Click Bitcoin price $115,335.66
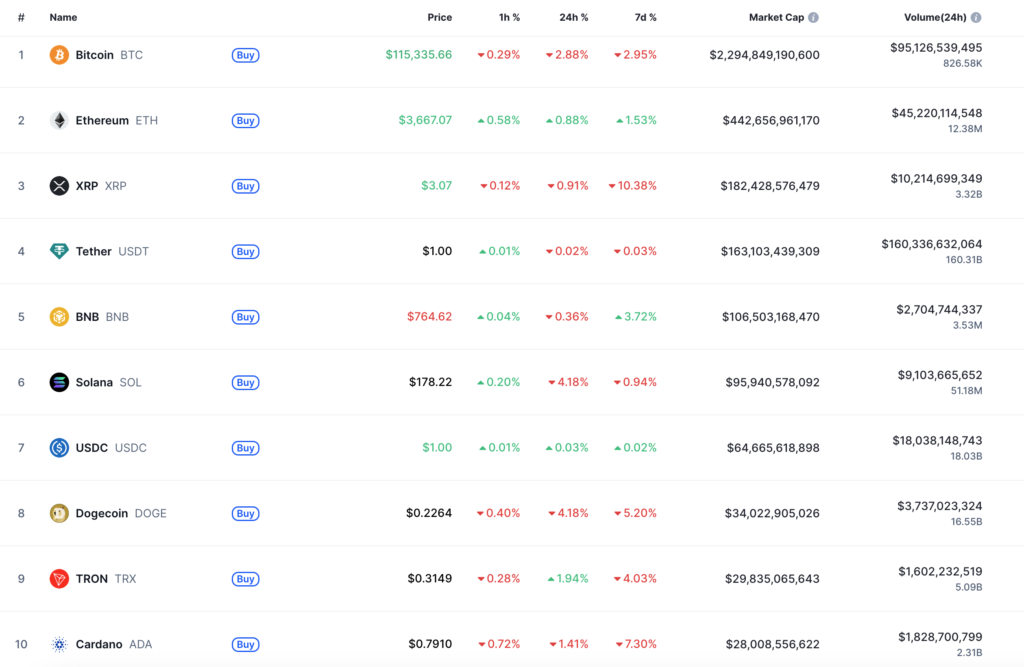Viewport: 1024px width, 667px height. [419, 55]
